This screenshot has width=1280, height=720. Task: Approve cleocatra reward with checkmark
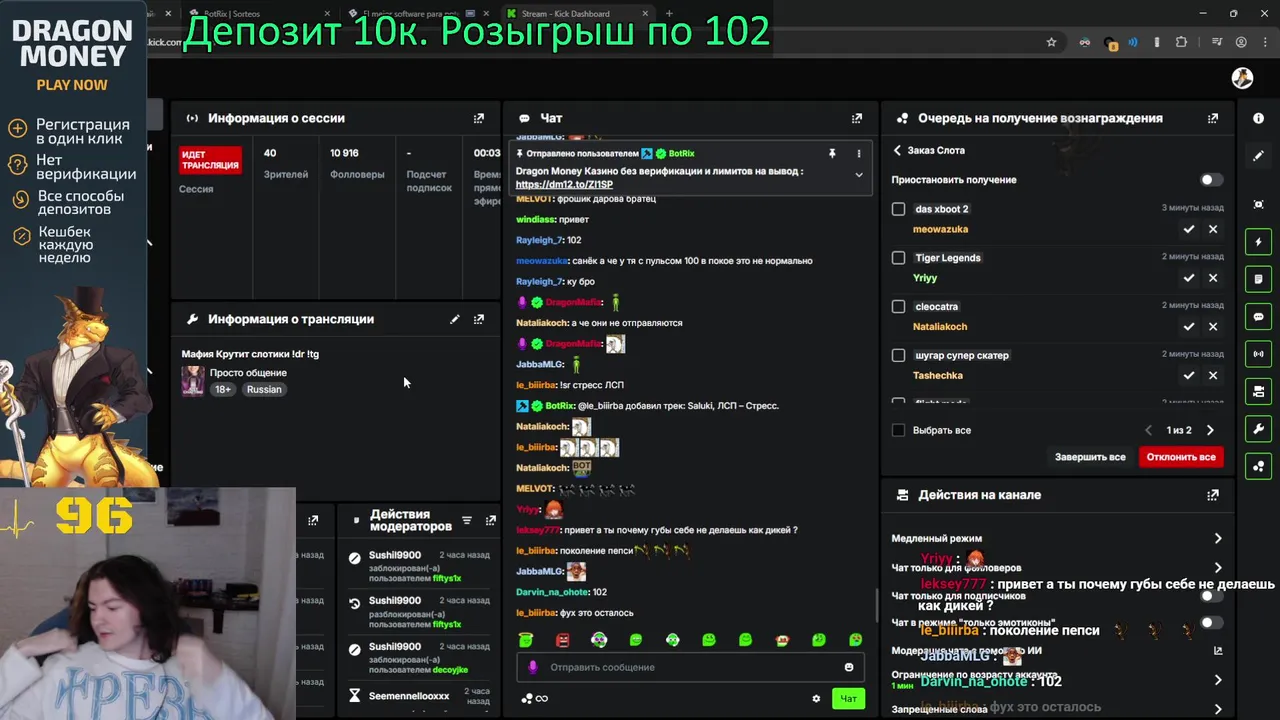(x=1189, y=326)
